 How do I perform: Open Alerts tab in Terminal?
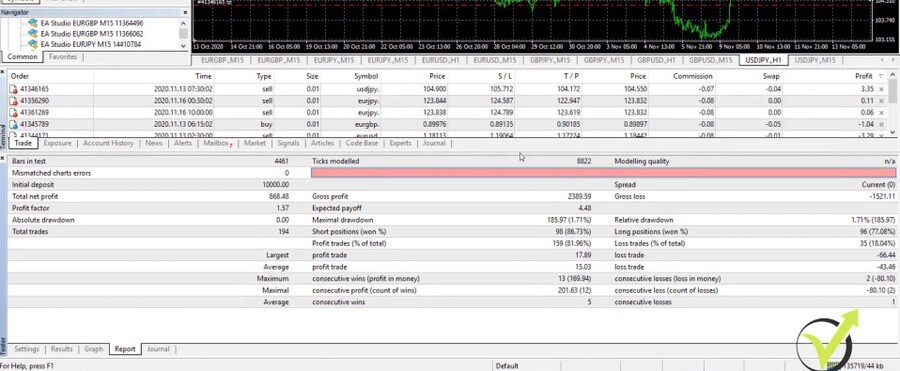(x=183, y=144)
